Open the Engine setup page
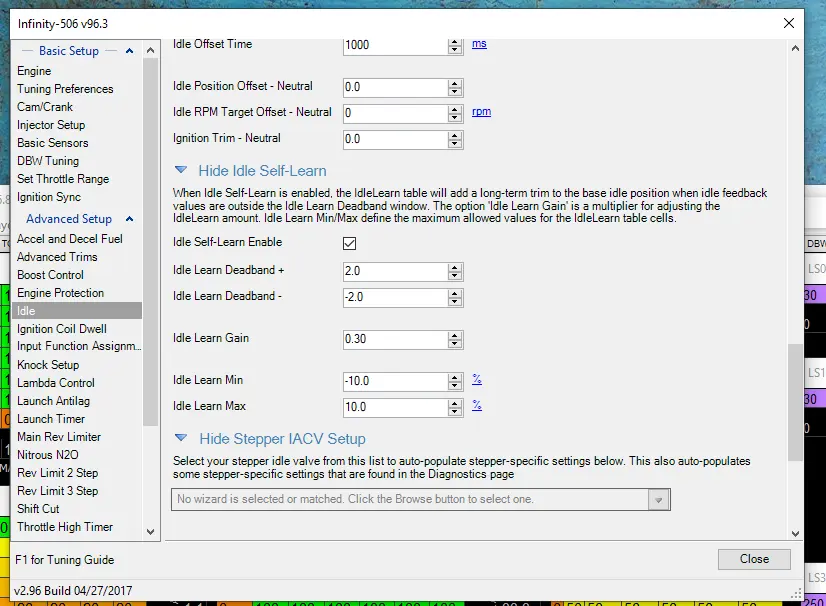This screenshot has width=826, height=606. pyautogui.click(x=34, y=71)
